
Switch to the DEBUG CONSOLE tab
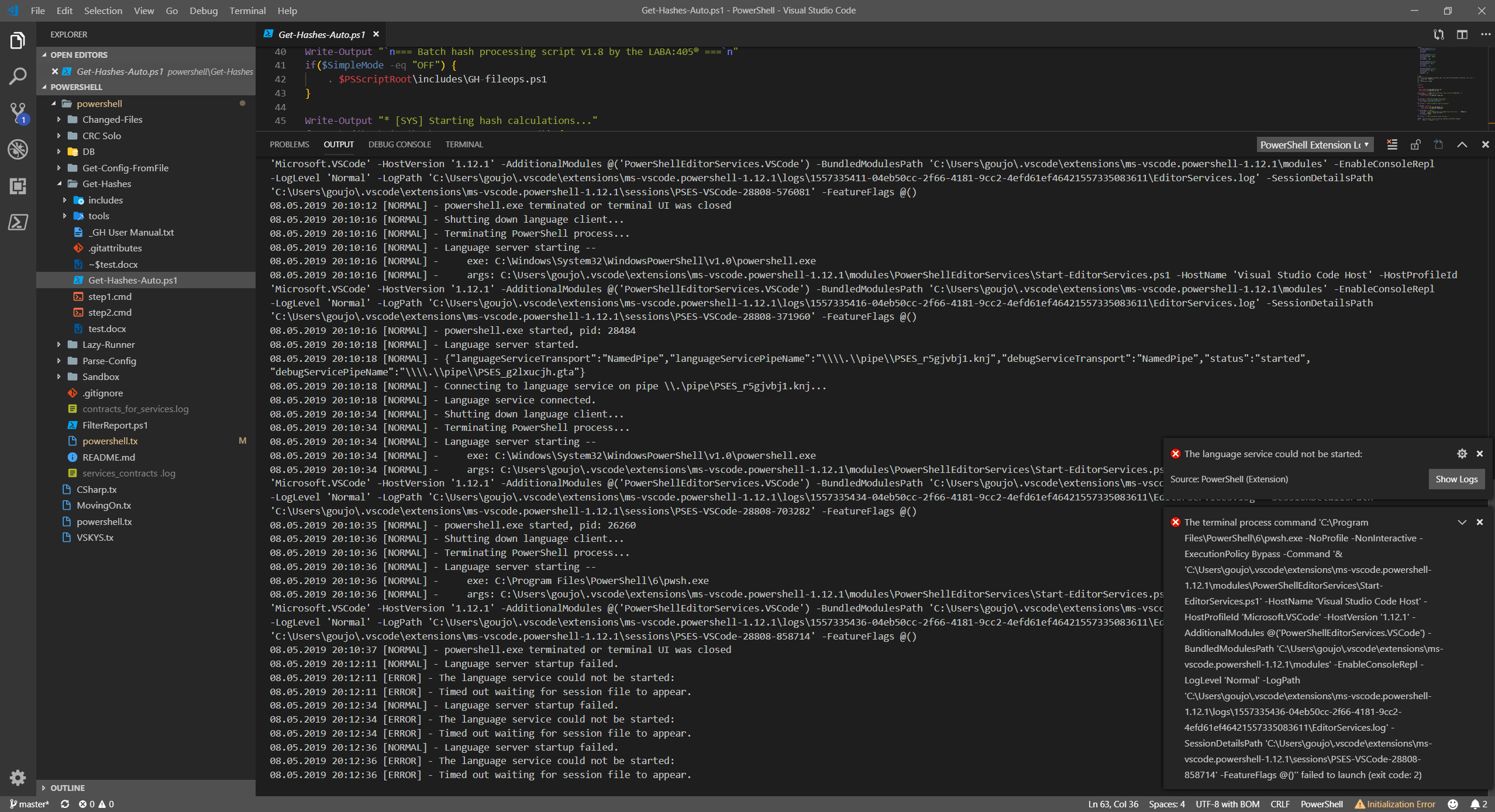[x=399, y=144]
